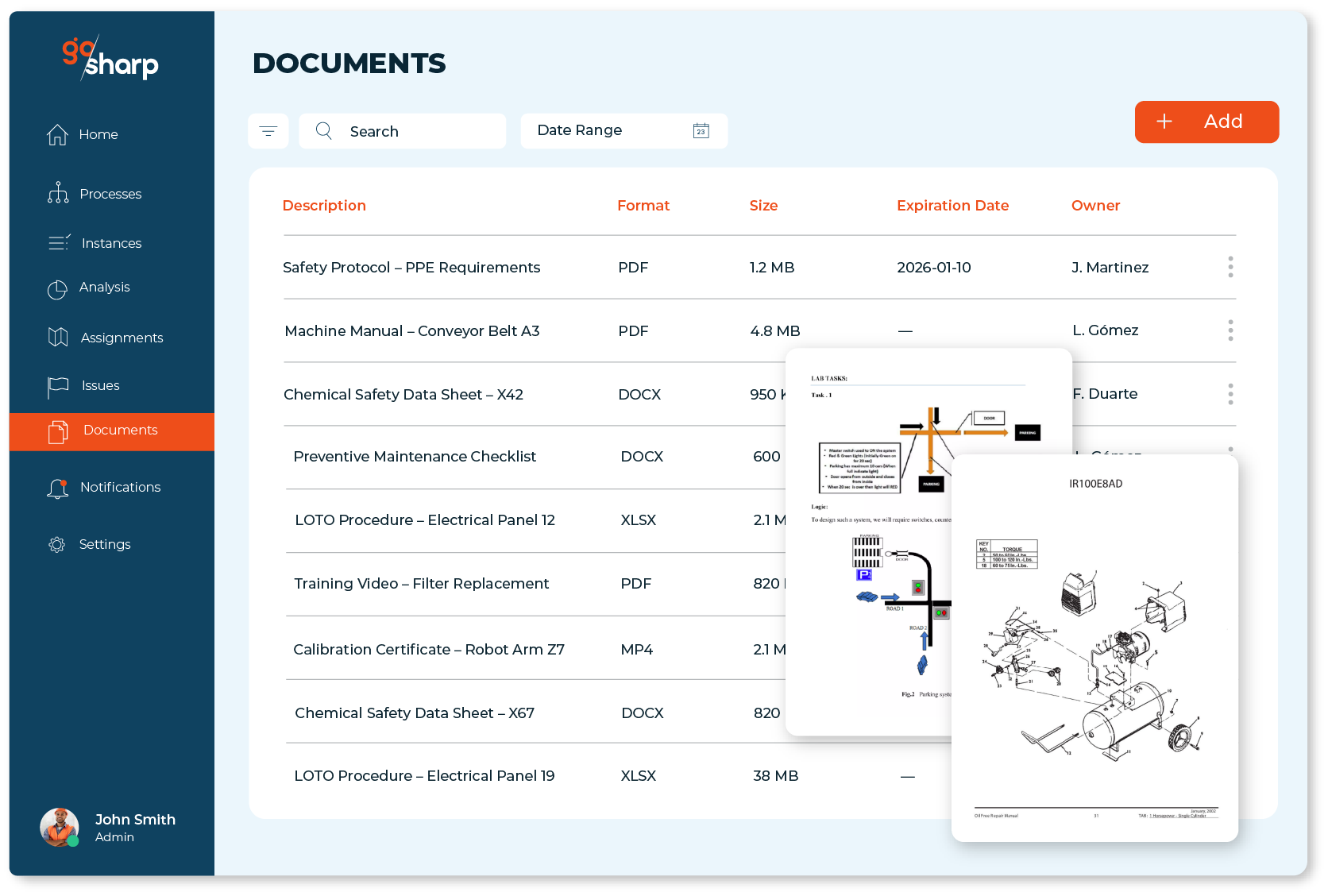
Task: Open the calendar icon in Date Range
Action: pos(701,131)
